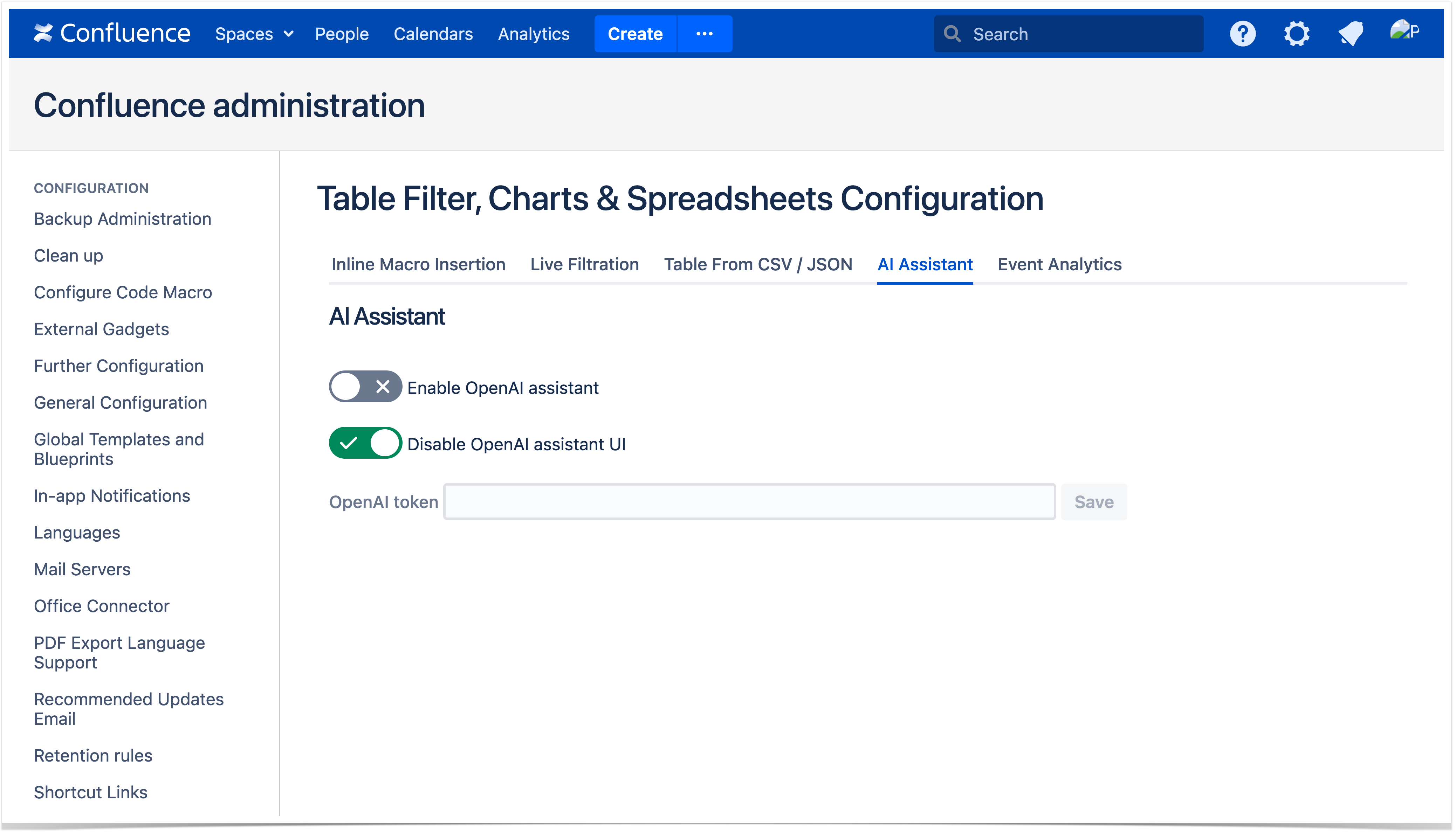Toggle Enable OpenAI assistant switch
1456x833 pixels.
[365, 387]
